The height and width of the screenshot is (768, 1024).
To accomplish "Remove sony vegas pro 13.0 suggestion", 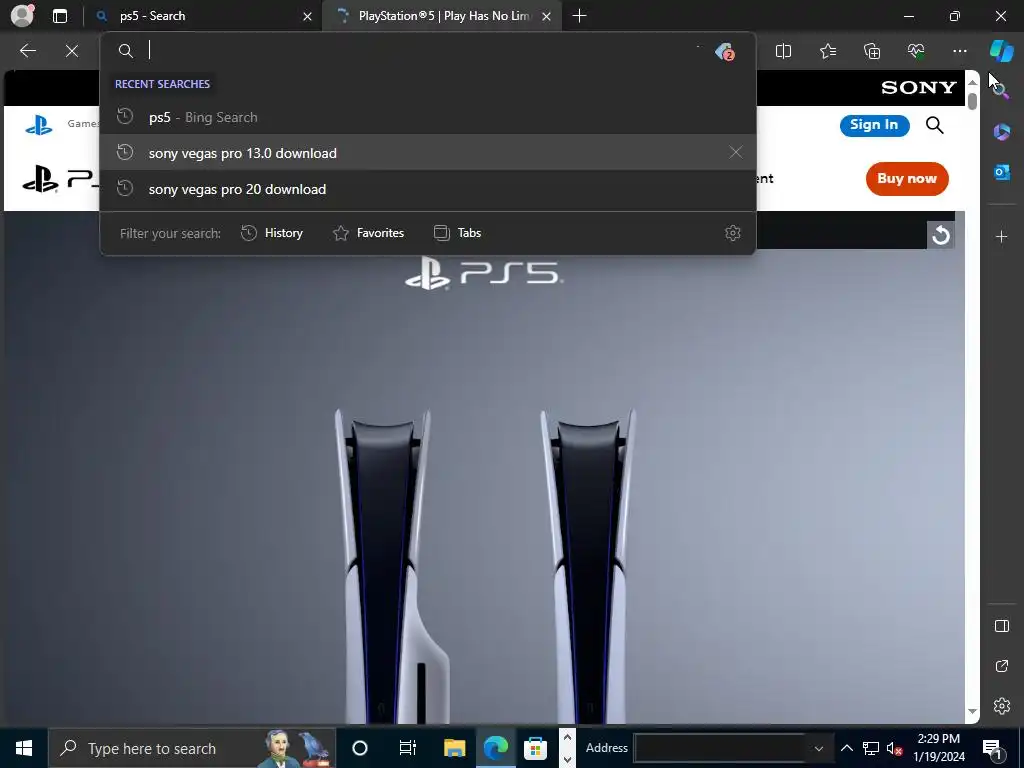I will [x=735, y=152].
